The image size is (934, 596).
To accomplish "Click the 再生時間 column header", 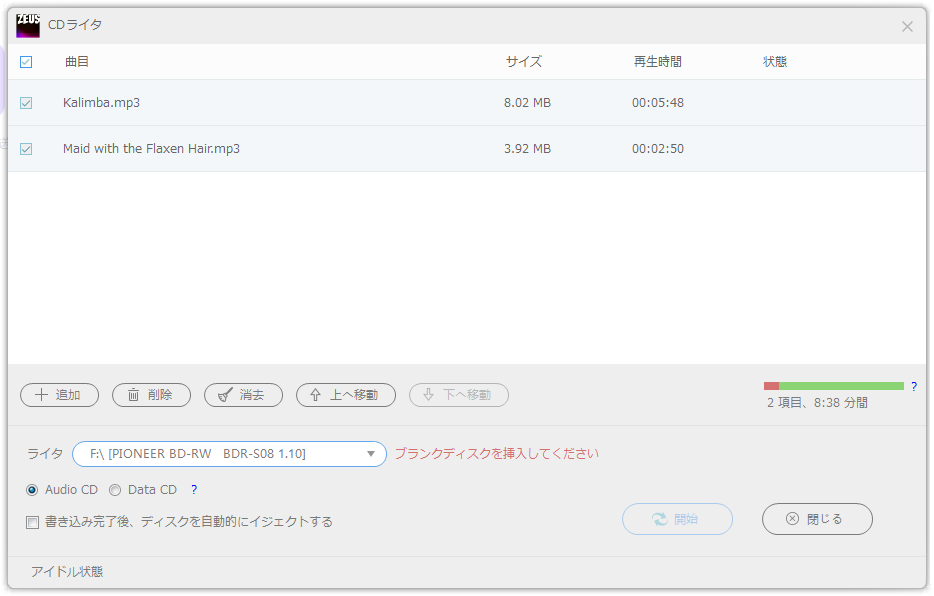I will [658, 61].
